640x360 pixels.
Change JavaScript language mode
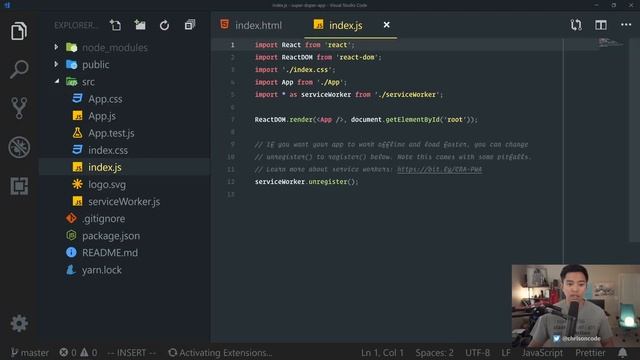coord(542,352)
